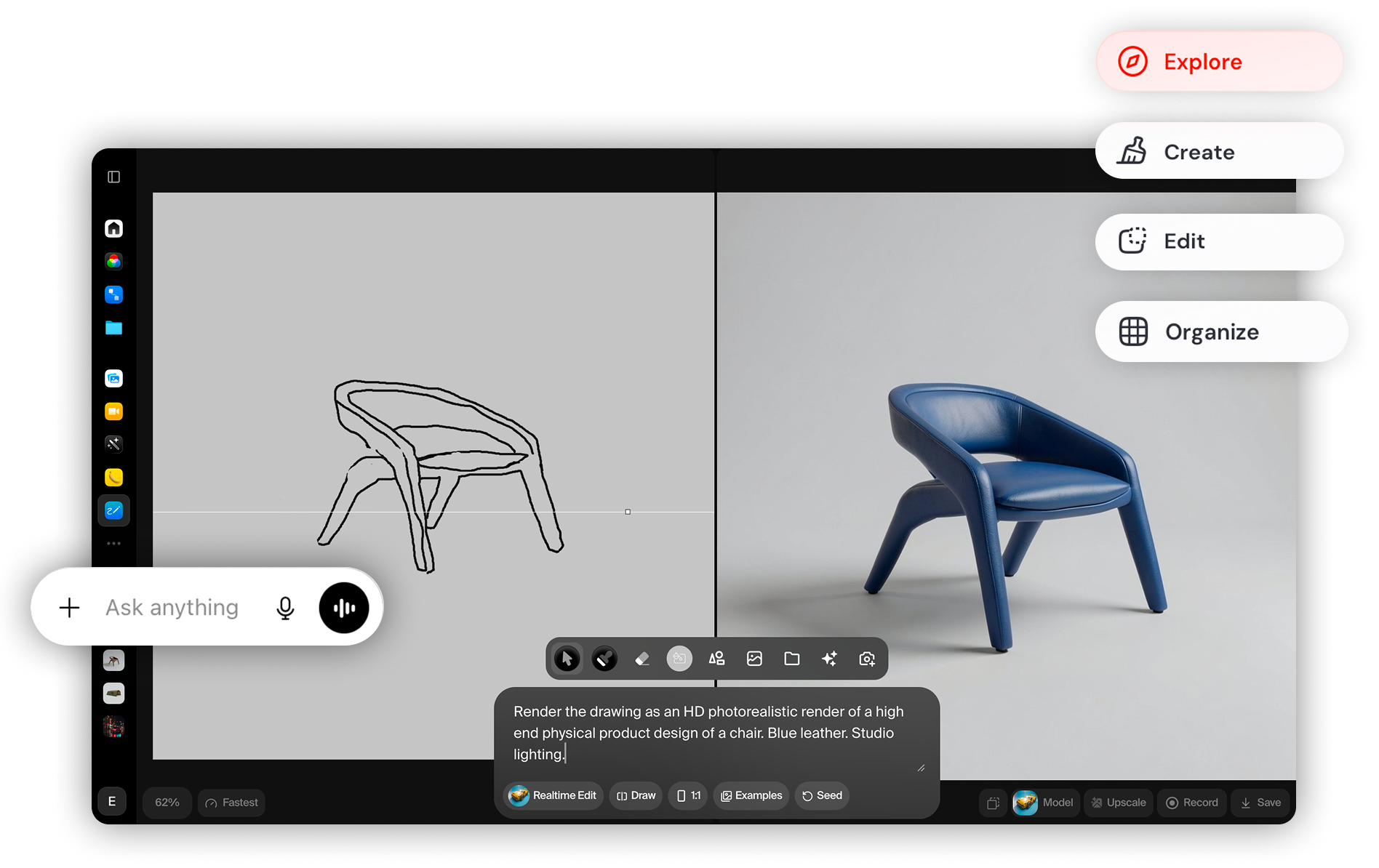Switch to the Organize tab

pos(1221,331)
